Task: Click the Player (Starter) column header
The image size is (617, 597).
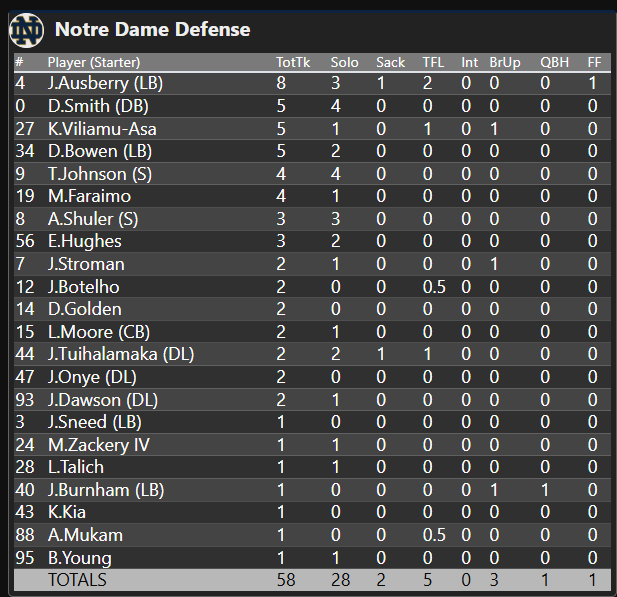Action: tap(96, 62)
